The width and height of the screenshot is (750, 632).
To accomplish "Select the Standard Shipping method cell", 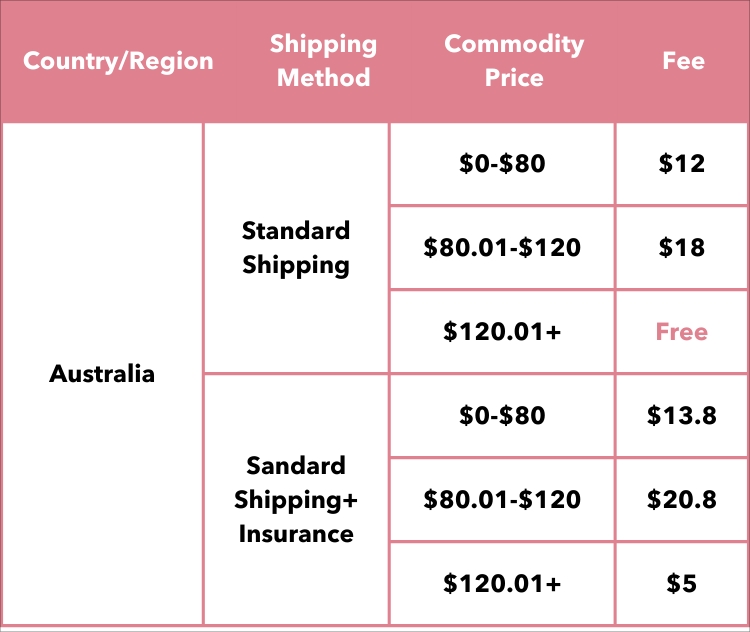I will tap(296, 248).
